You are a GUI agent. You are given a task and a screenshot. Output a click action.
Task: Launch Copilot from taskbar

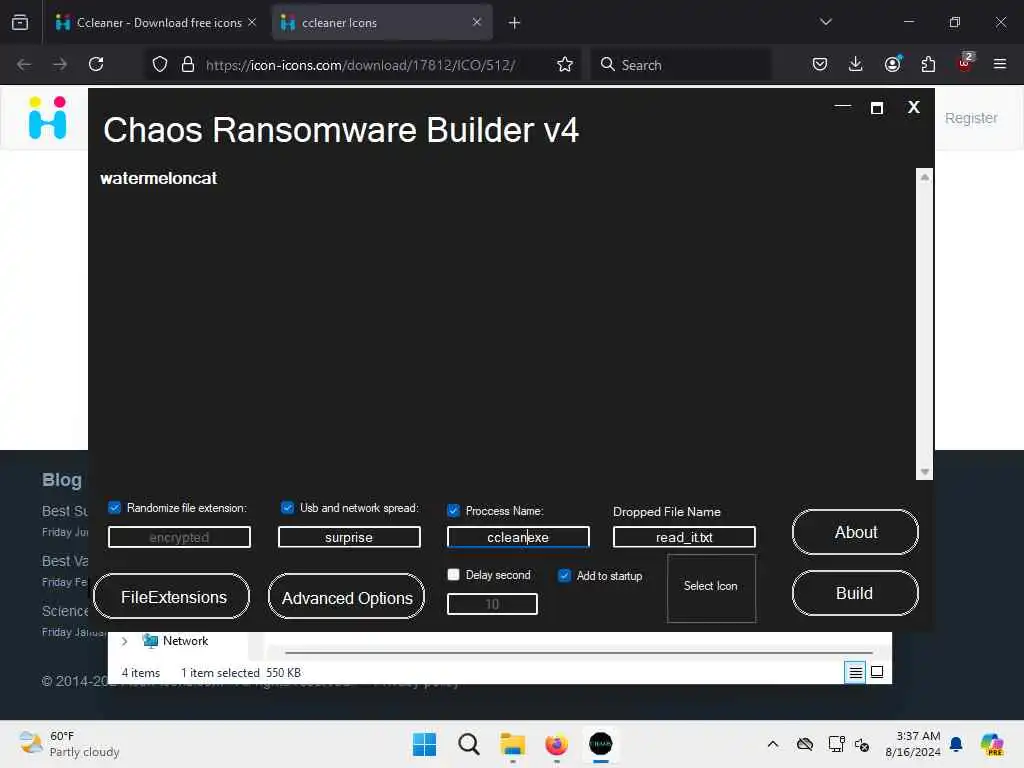tap(992, 744)
